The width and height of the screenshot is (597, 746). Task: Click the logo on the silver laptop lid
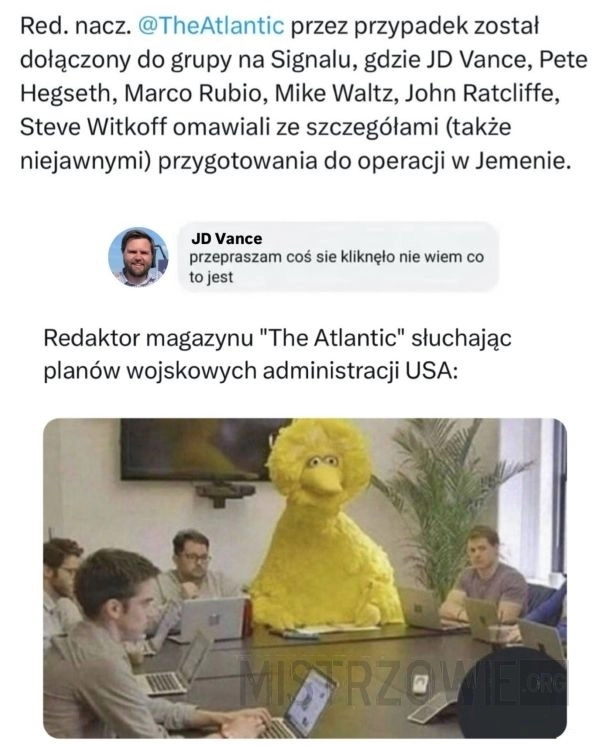click(x=214, y=618)
